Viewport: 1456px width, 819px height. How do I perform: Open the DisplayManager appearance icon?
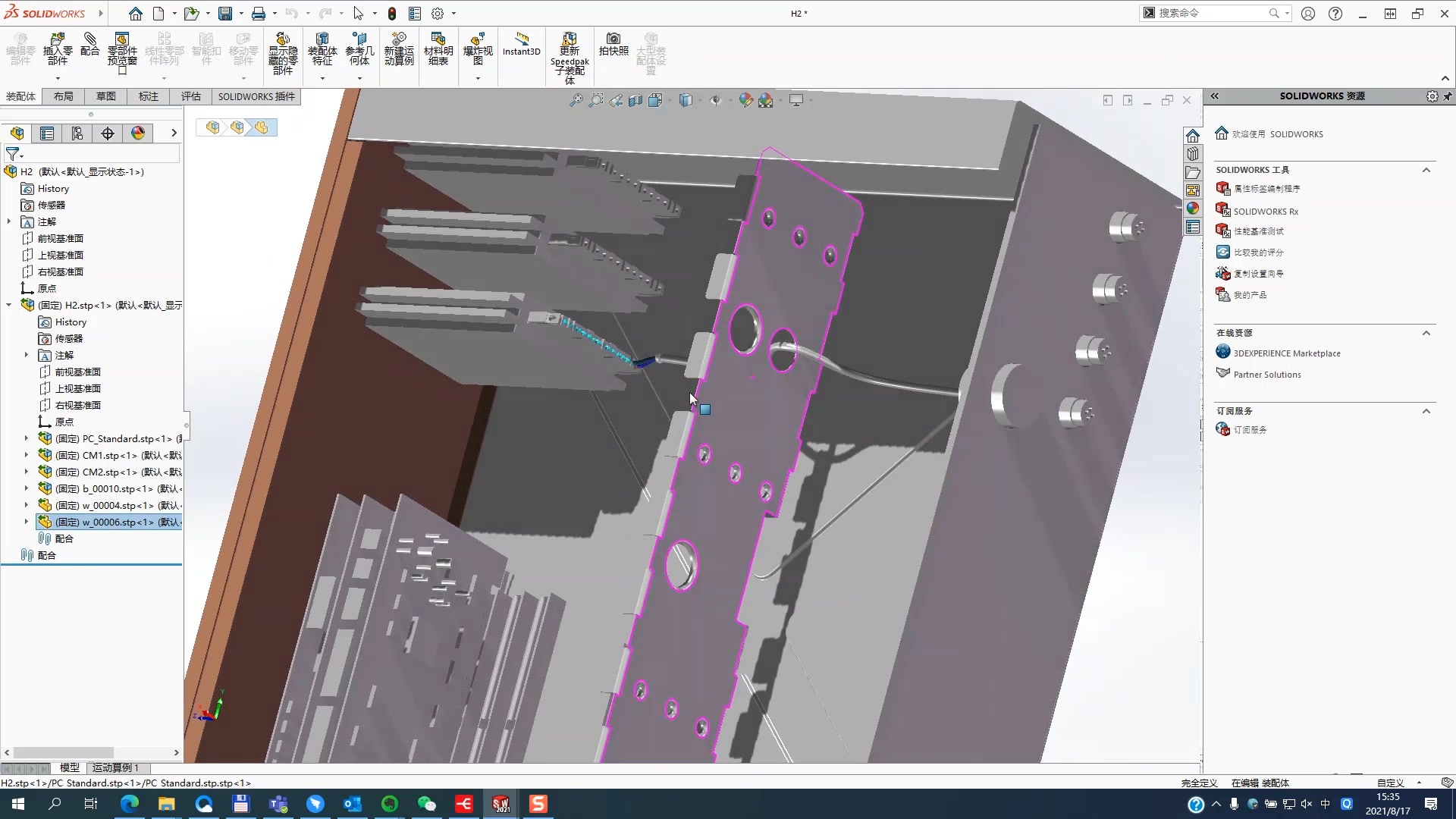coord(138,133)
